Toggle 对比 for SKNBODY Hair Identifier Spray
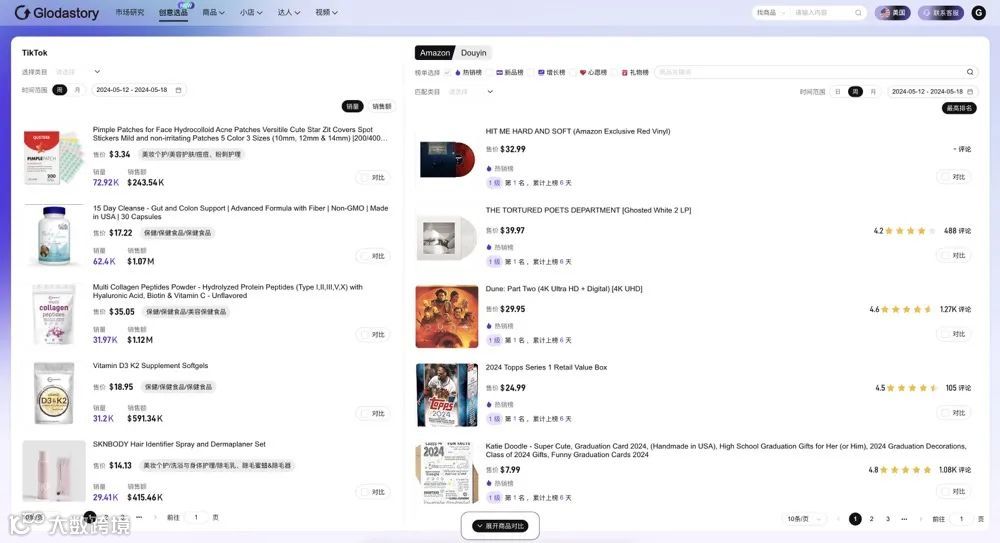This screenshot has height=543, width=1000. (372, 492)
